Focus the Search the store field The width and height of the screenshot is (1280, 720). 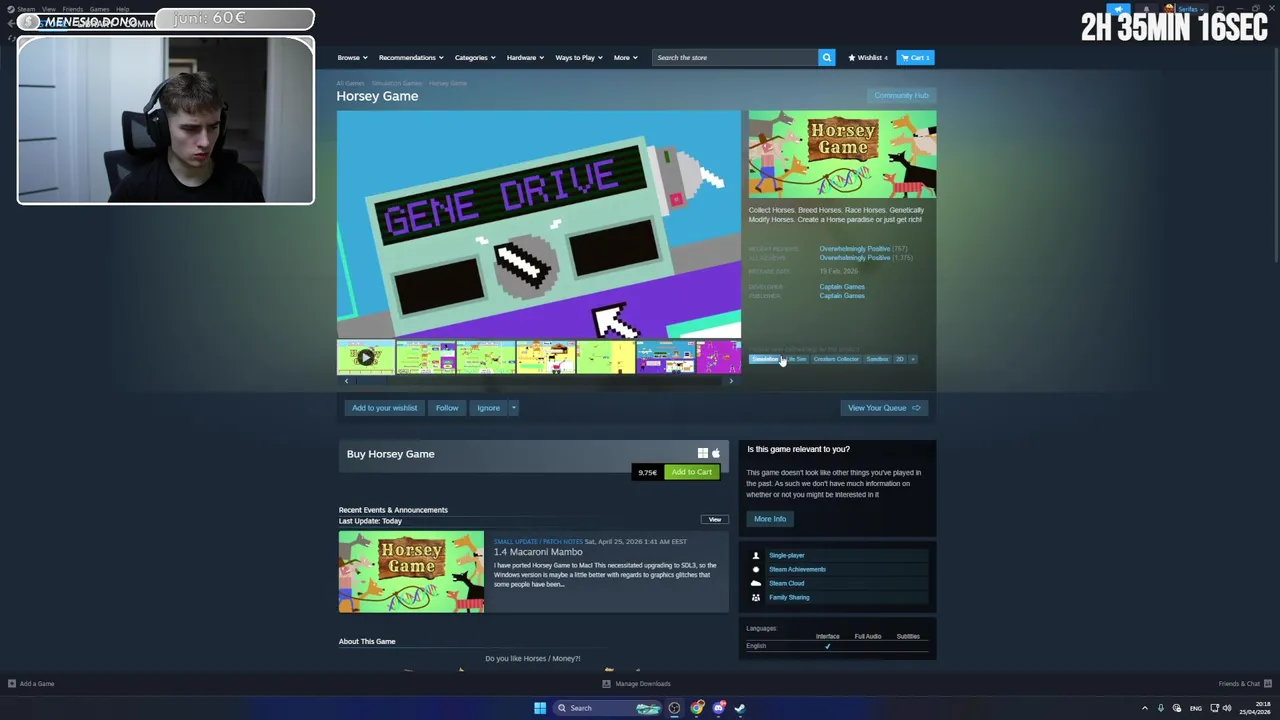(x=735, y=57)
